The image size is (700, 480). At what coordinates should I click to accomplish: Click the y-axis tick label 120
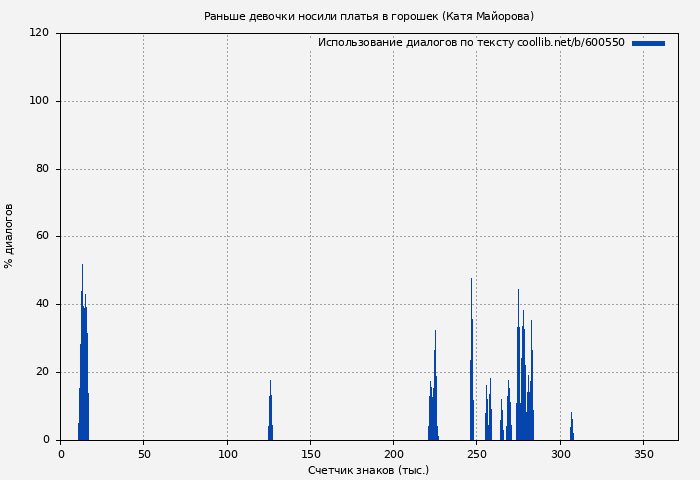click(x=39, y=33)
